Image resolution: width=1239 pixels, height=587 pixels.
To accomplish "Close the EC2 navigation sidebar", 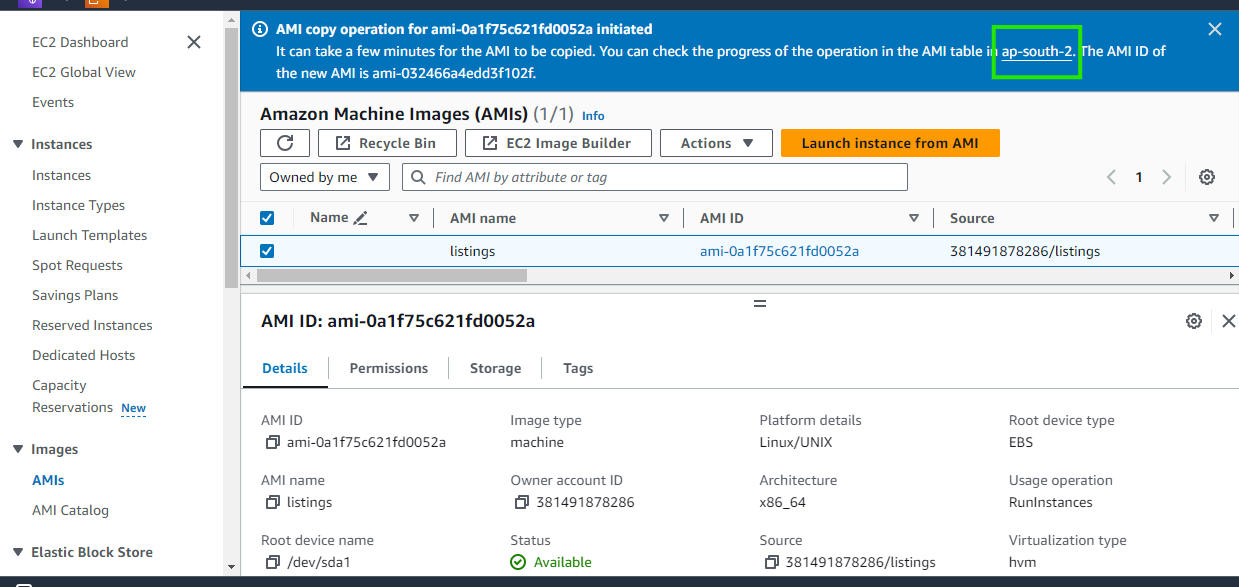I will pos(194,42).
